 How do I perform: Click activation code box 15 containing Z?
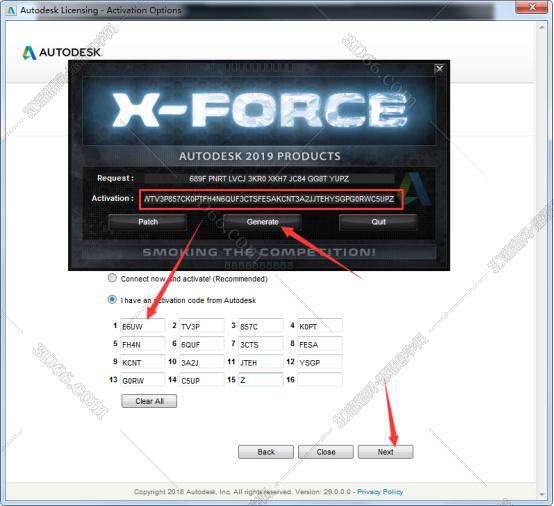pyautogui.click(x=261, y=380)
